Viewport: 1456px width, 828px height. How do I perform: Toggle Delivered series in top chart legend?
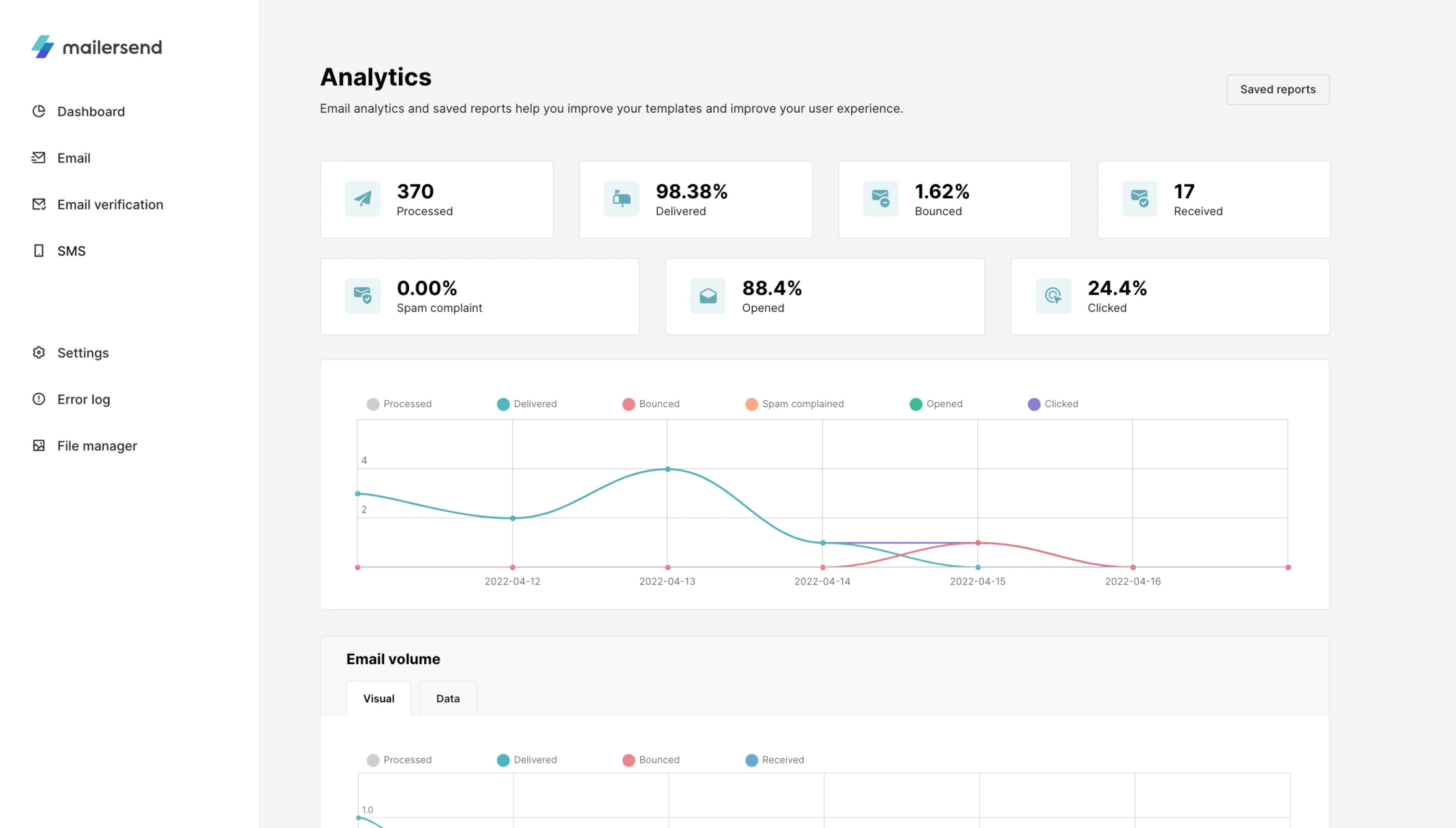pos(527,404)
